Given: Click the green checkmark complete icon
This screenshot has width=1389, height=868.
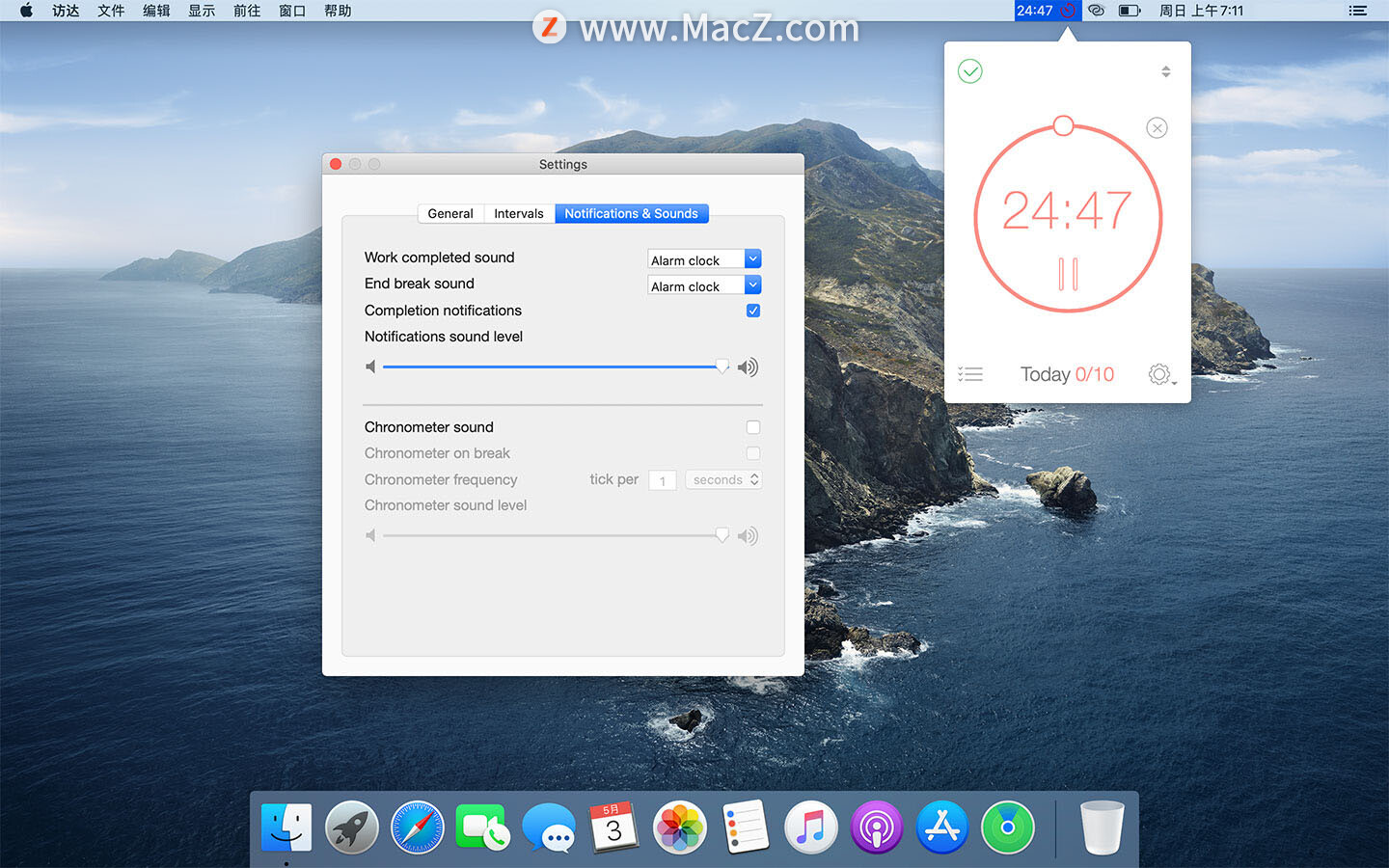Looking at the screenshot, I should [970, 71].
